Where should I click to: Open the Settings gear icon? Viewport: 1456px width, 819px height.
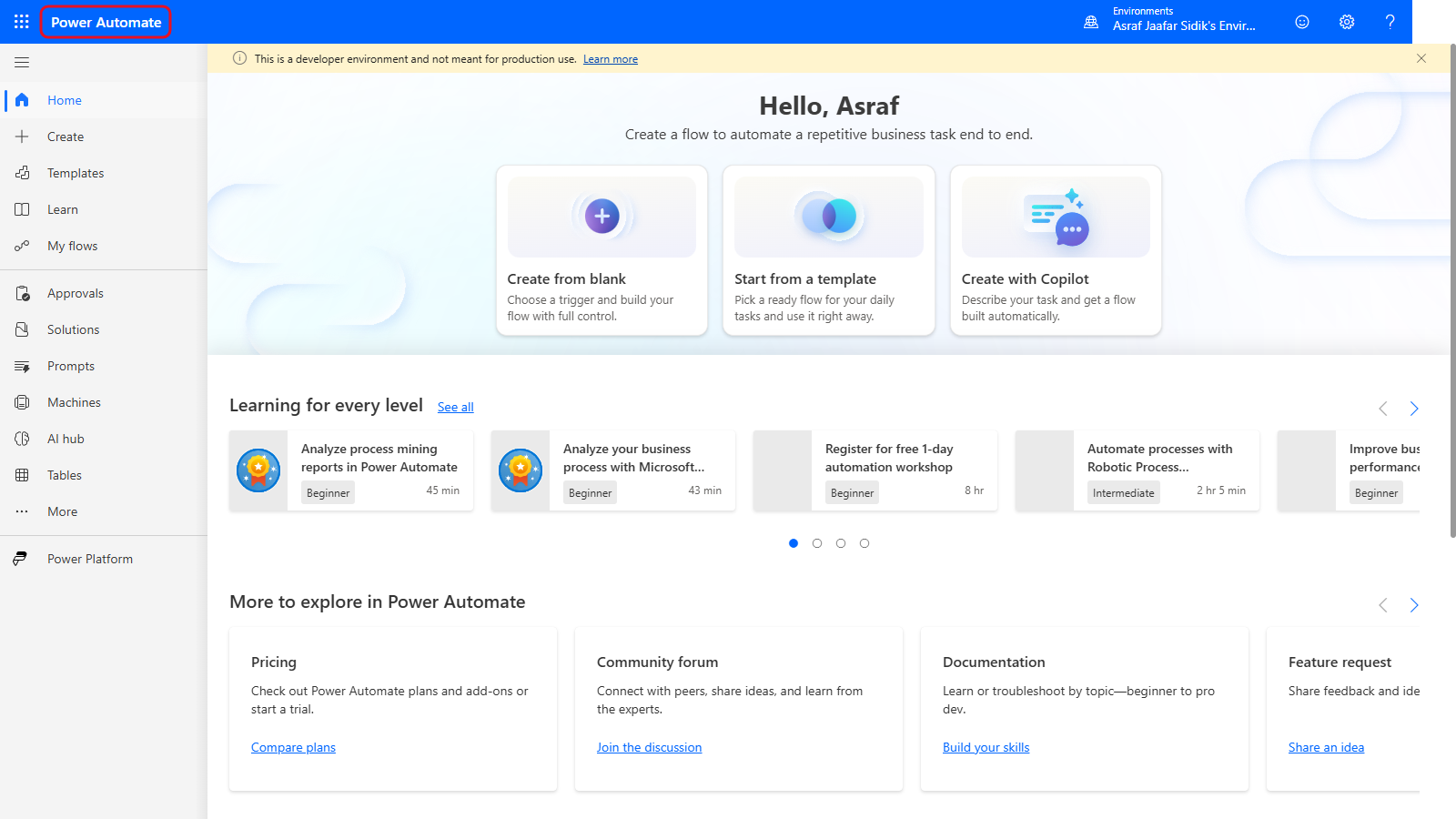pyautogui.click(x=1347, y=22)
